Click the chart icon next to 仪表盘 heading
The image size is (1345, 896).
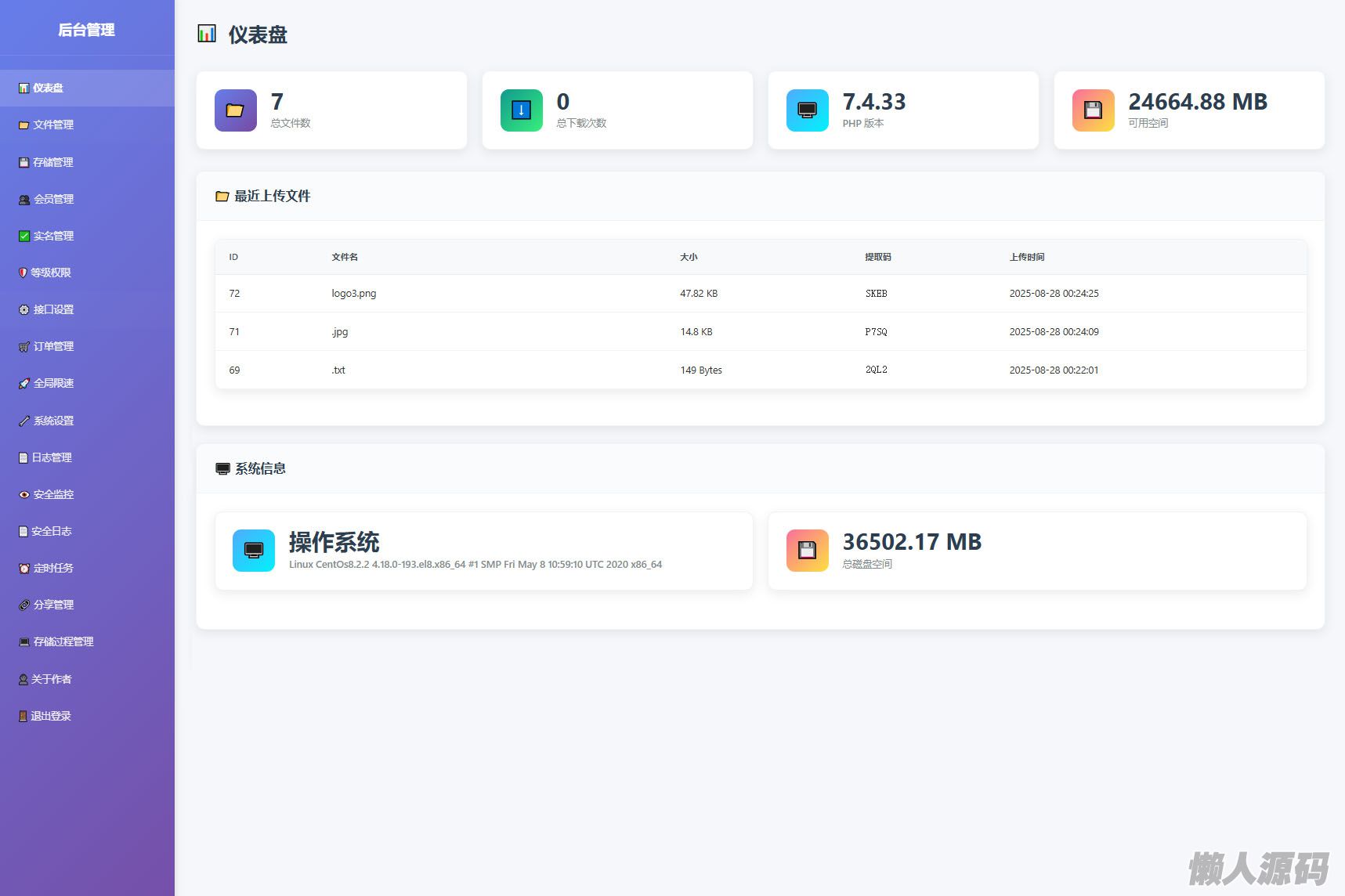point(207,34)
